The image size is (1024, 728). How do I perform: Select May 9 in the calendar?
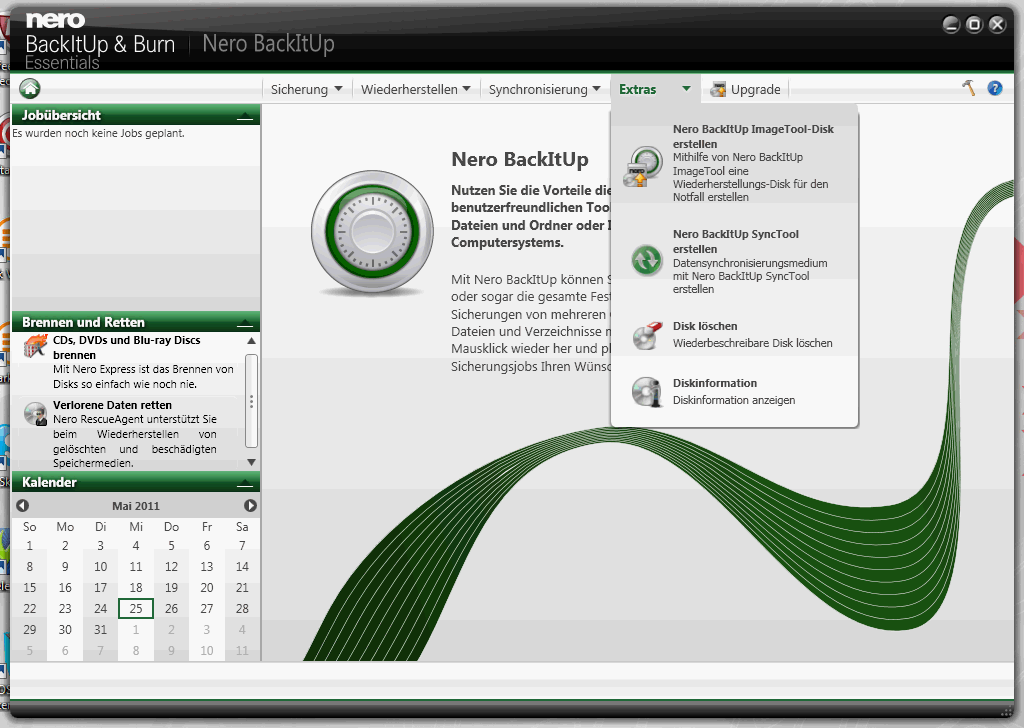(x=65, y=567)
